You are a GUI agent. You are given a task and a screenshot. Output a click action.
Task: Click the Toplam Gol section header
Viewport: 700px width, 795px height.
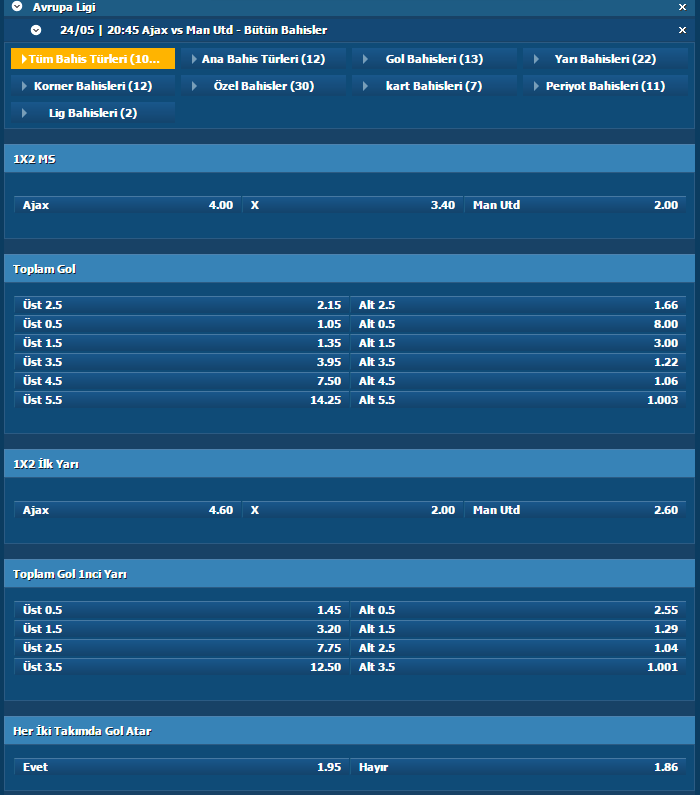[x=349, y=269]
